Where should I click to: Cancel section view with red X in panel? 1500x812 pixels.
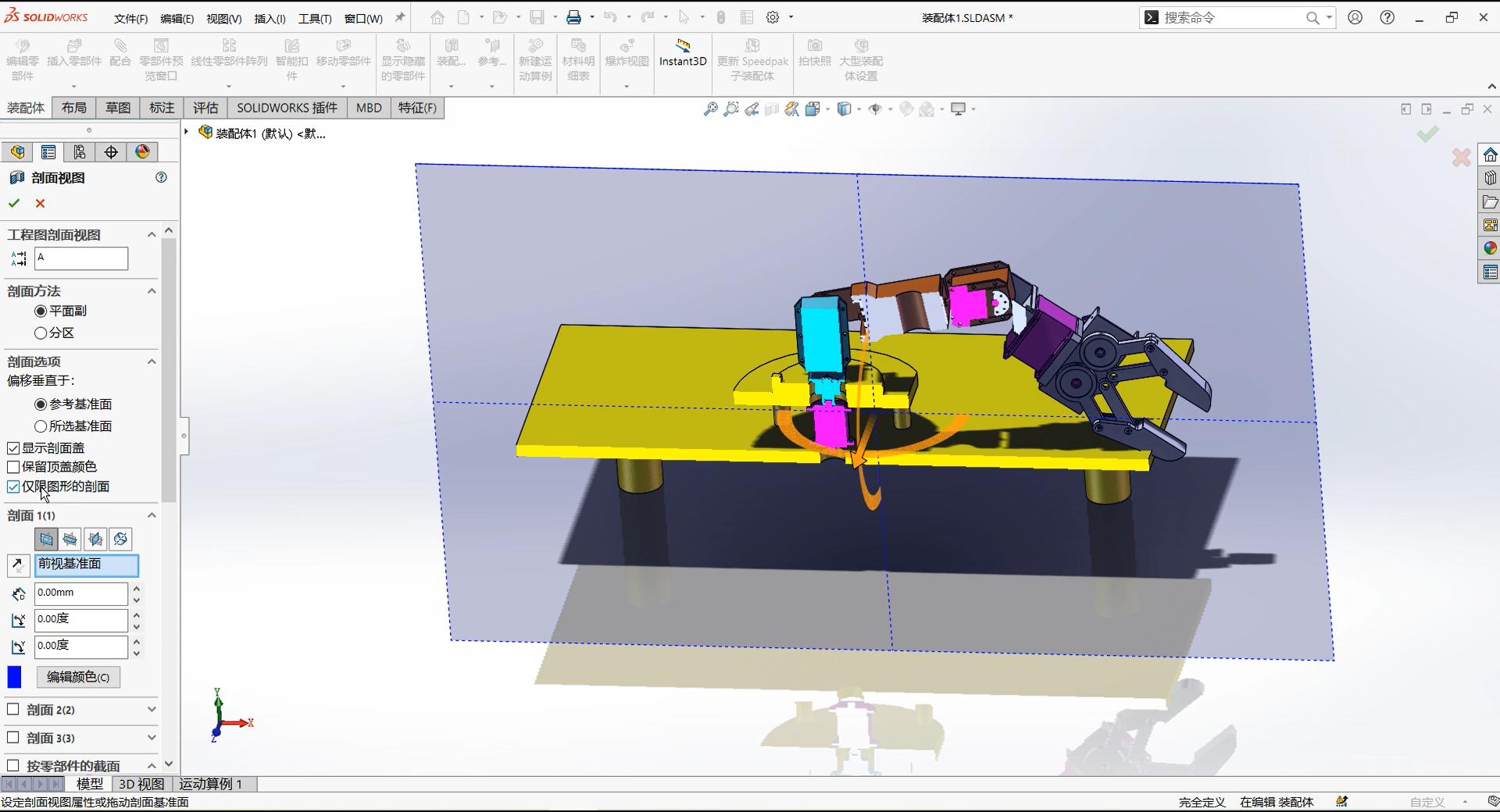click(x=41, y=204)
